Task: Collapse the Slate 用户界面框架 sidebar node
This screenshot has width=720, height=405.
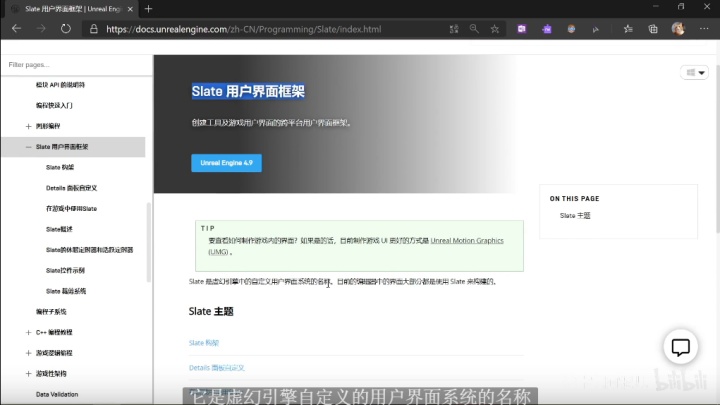Action: pos(28,147)
